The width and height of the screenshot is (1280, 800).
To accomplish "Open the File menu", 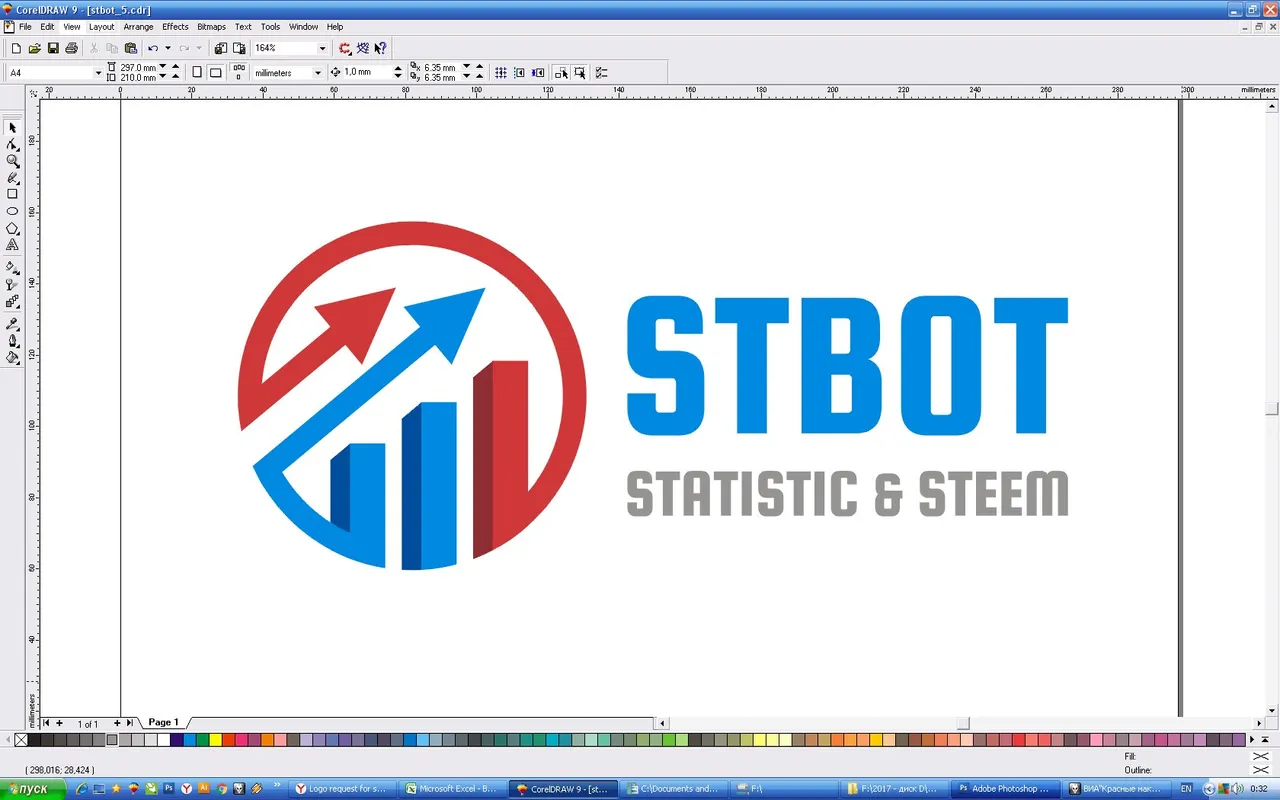I will pyautogui.click(x=25, y=27).
